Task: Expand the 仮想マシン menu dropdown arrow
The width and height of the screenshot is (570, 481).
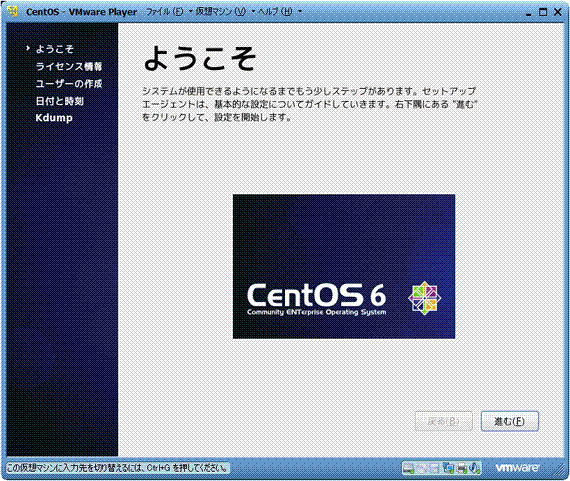Action: pyautogui.click(x=253, y=11)
